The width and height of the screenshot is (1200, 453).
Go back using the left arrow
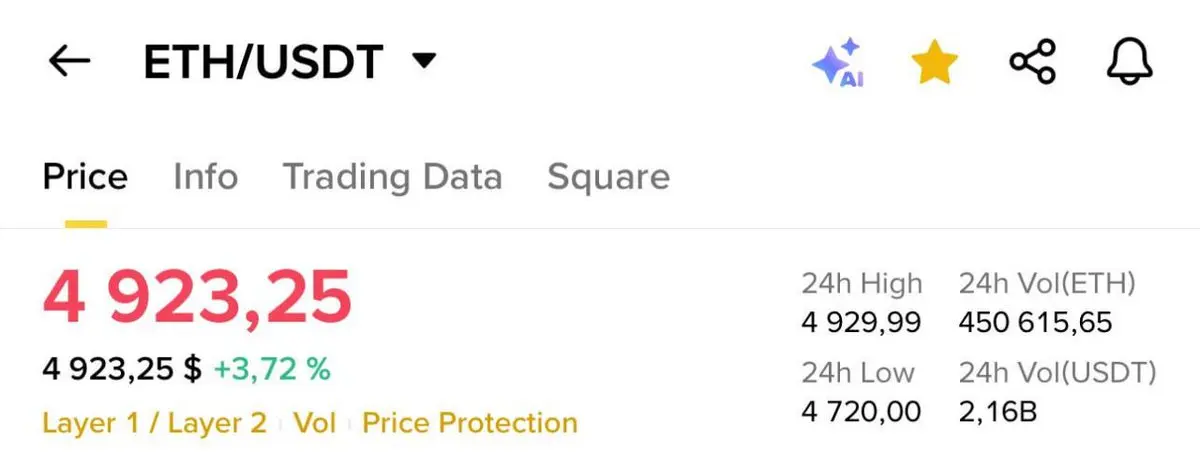(69, 62)
